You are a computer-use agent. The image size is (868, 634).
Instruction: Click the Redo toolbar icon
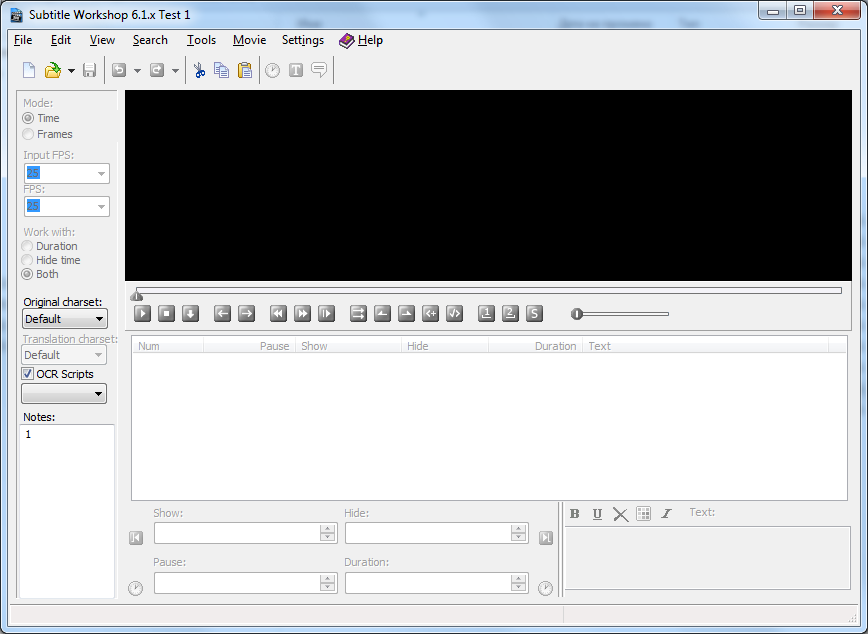(157, 70)
